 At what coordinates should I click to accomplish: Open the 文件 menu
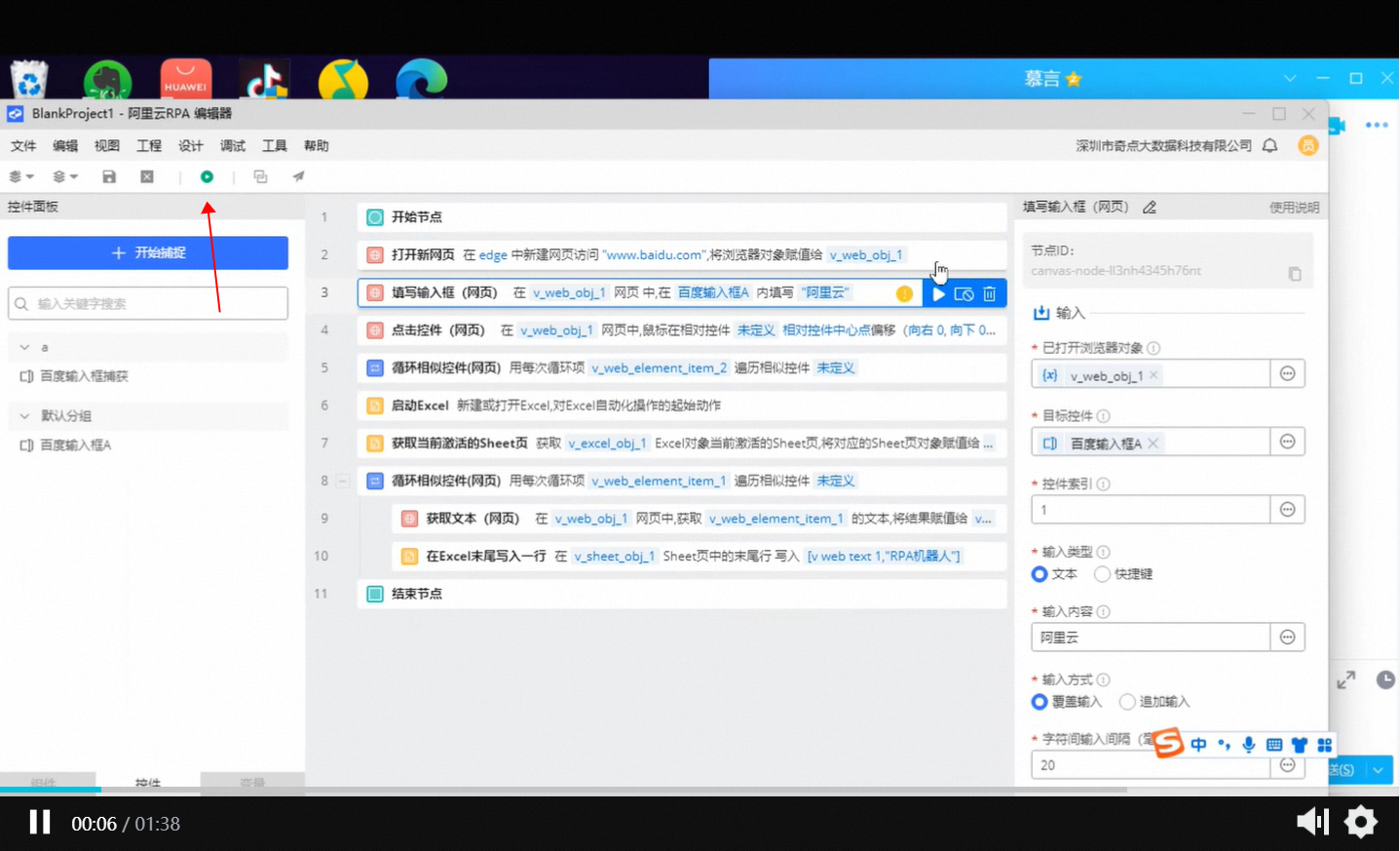(23, 146)
